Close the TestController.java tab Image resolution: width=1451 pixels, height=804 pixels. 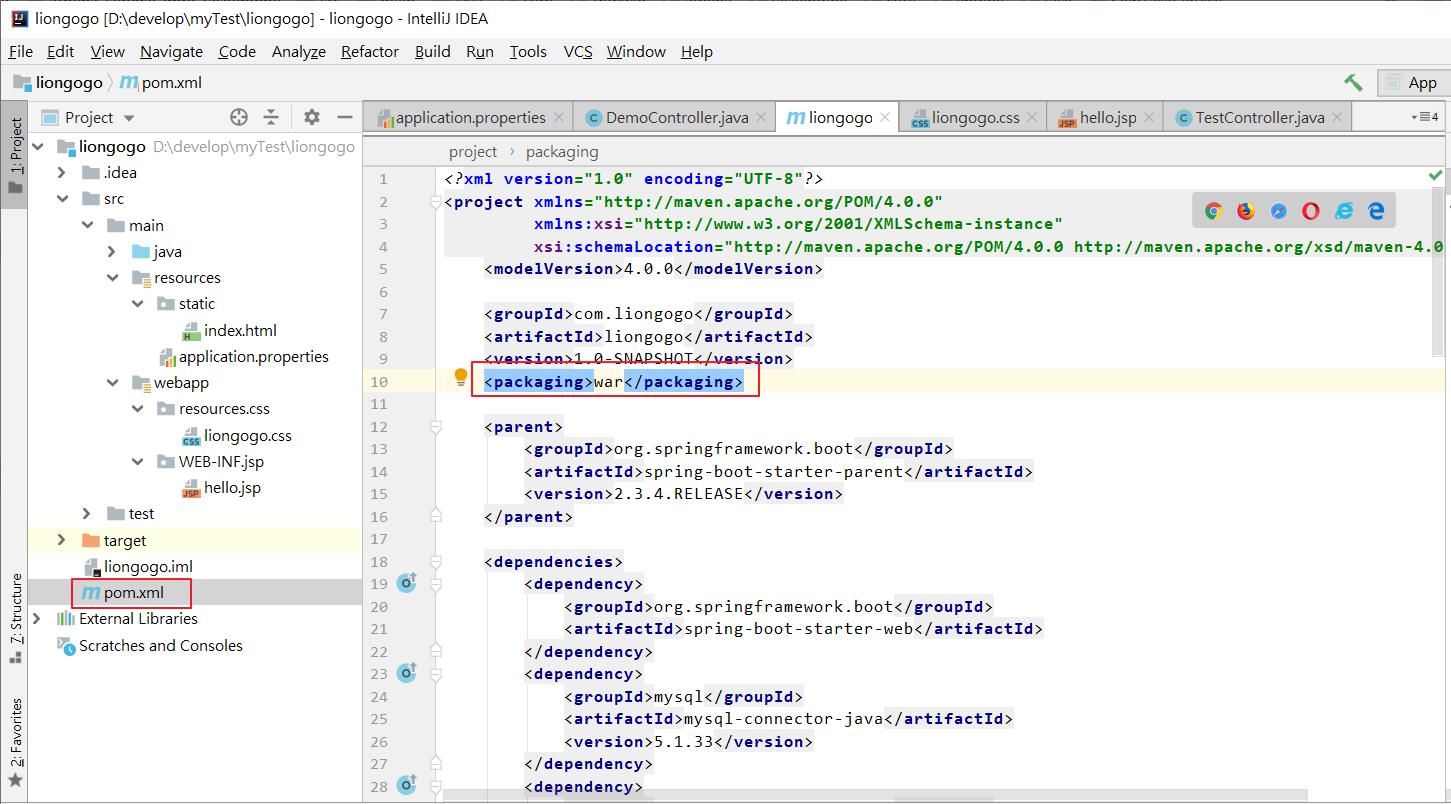coord(1338,117)
